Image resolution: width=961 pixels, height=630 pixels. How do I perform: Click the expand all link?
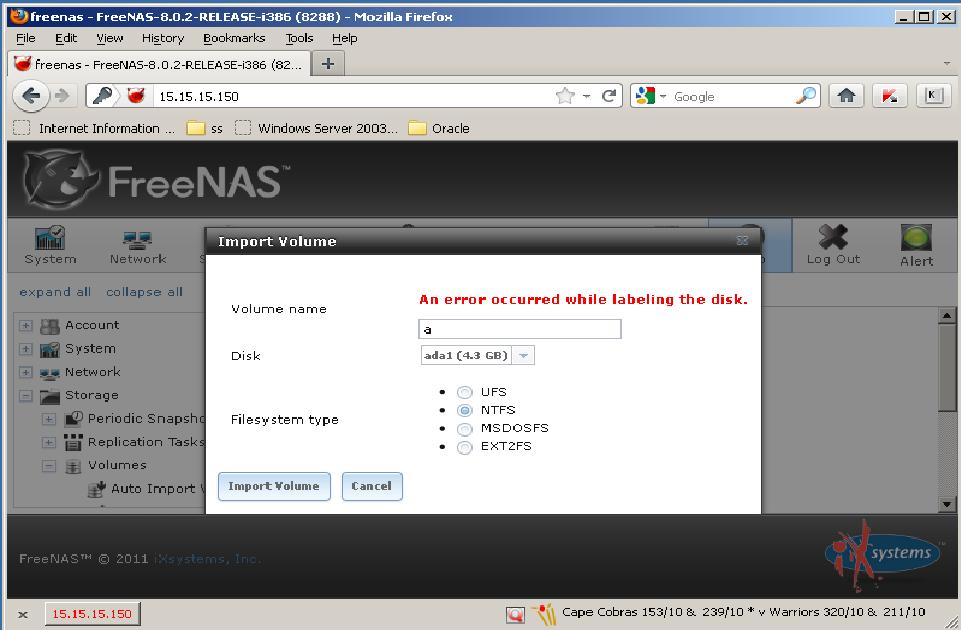click(x=55, y=292)
